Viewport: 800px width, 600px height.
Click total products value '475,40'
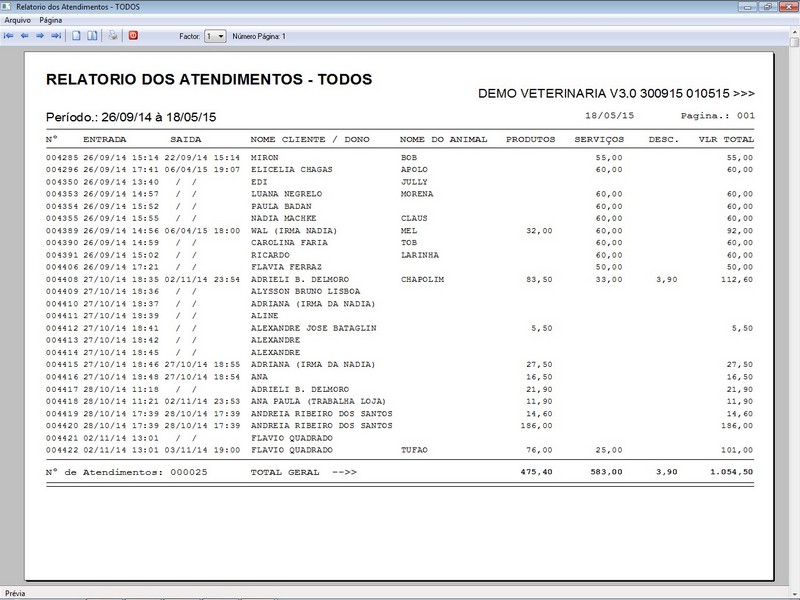click(x=536, y=472)
